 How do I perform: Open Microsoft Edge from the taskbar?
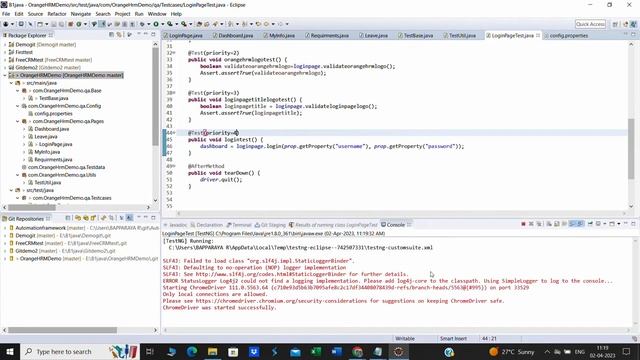(x=192, y=351)
